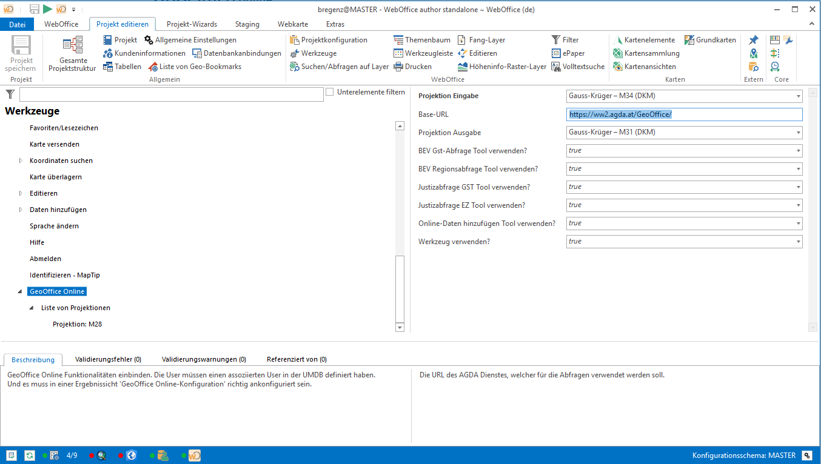
Task: Open BEV Gst-Abfrage Tool dropdown
Action: tap(798, 151)
